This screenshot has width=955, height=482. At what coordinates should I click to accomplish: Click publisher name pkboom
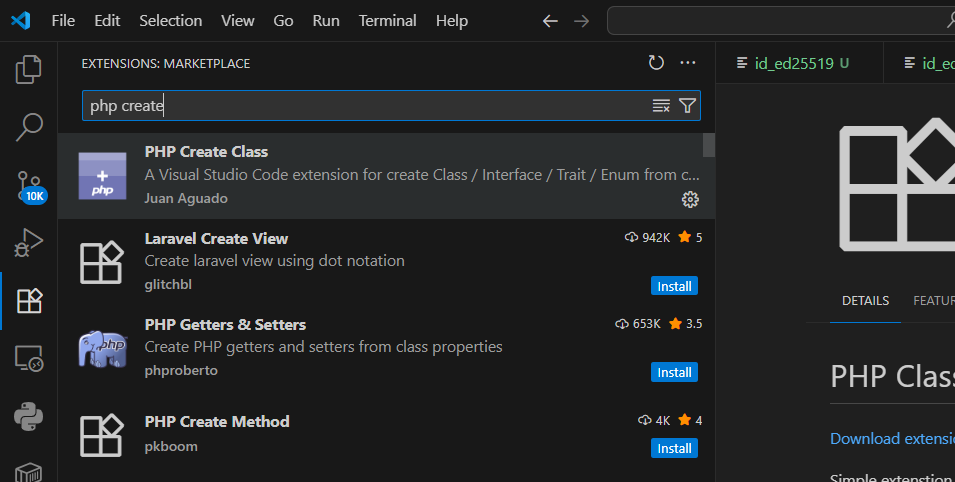coord(171,447)
